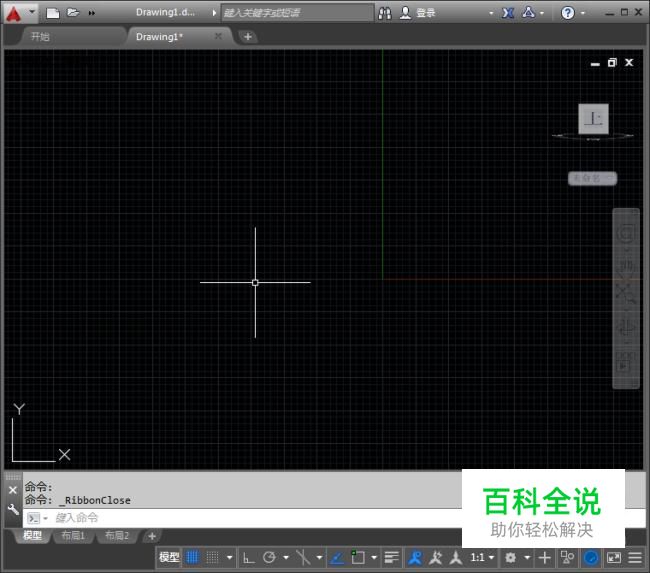The width and height of the screenshot is (650, 573).
Task: Open the recent commands dropdown arrow
Action: [x=46, y=518]
